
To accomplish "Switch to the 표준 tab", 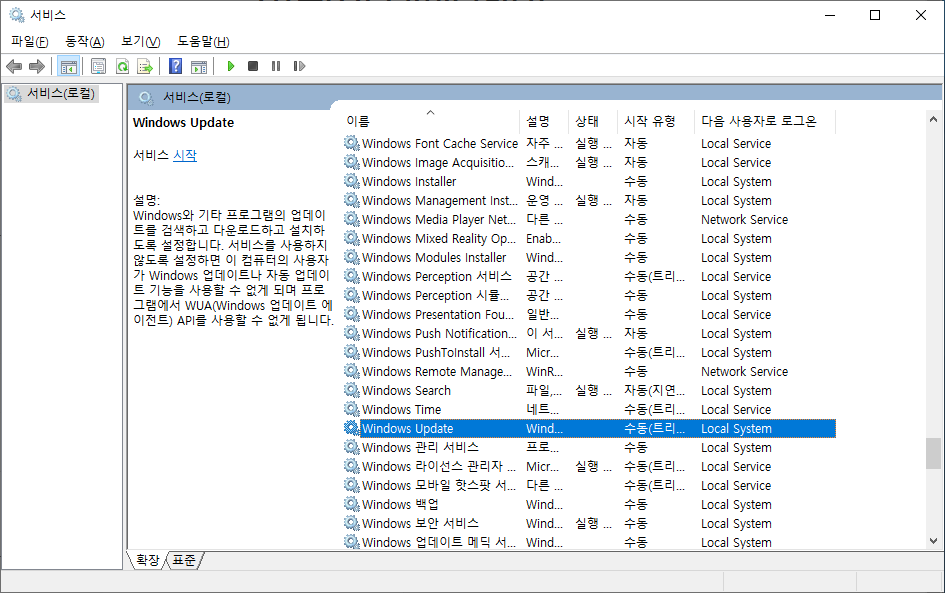I will (x=184, y=560).
